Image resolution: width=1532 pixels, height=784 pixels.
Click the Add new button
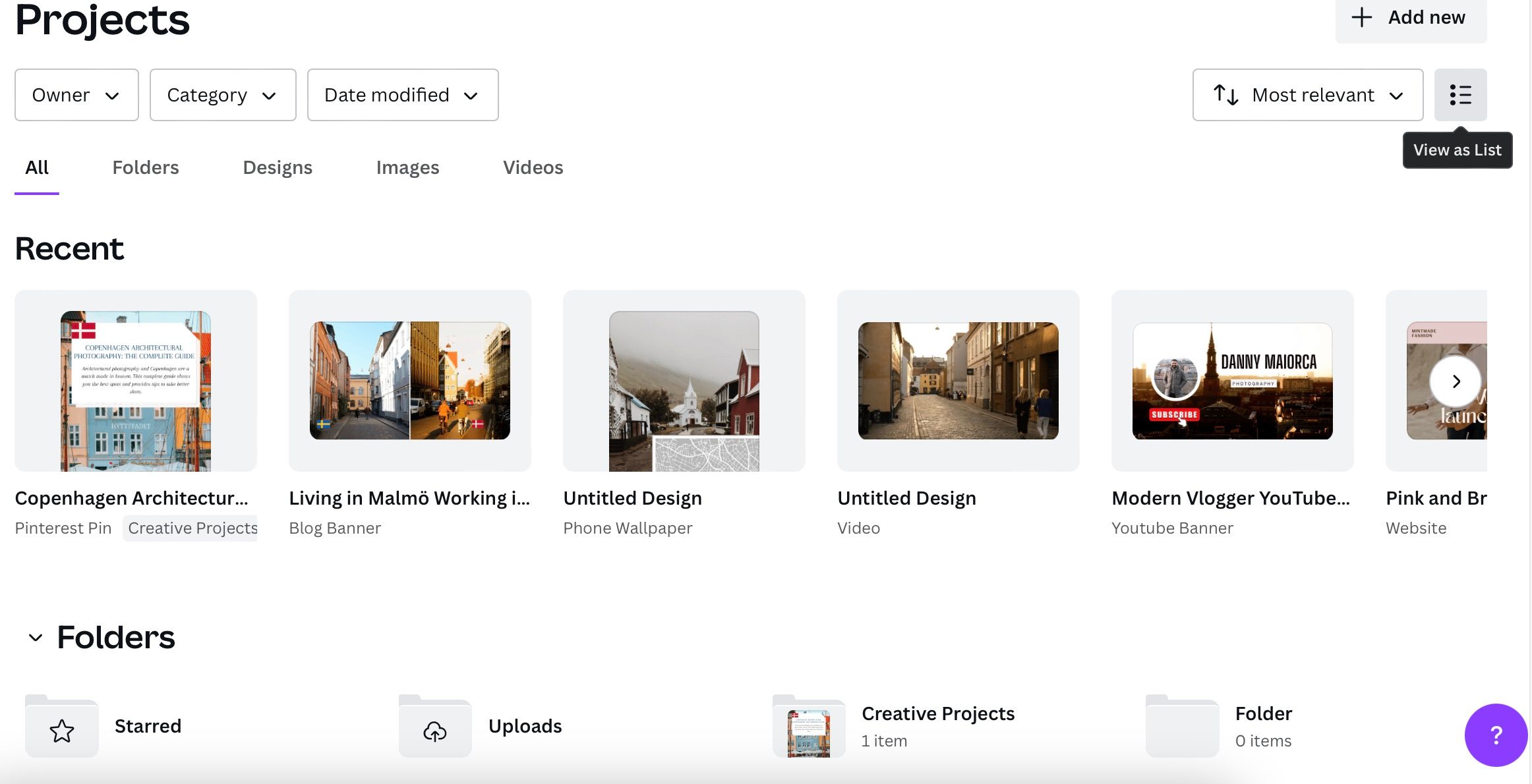click(1411, 17)
